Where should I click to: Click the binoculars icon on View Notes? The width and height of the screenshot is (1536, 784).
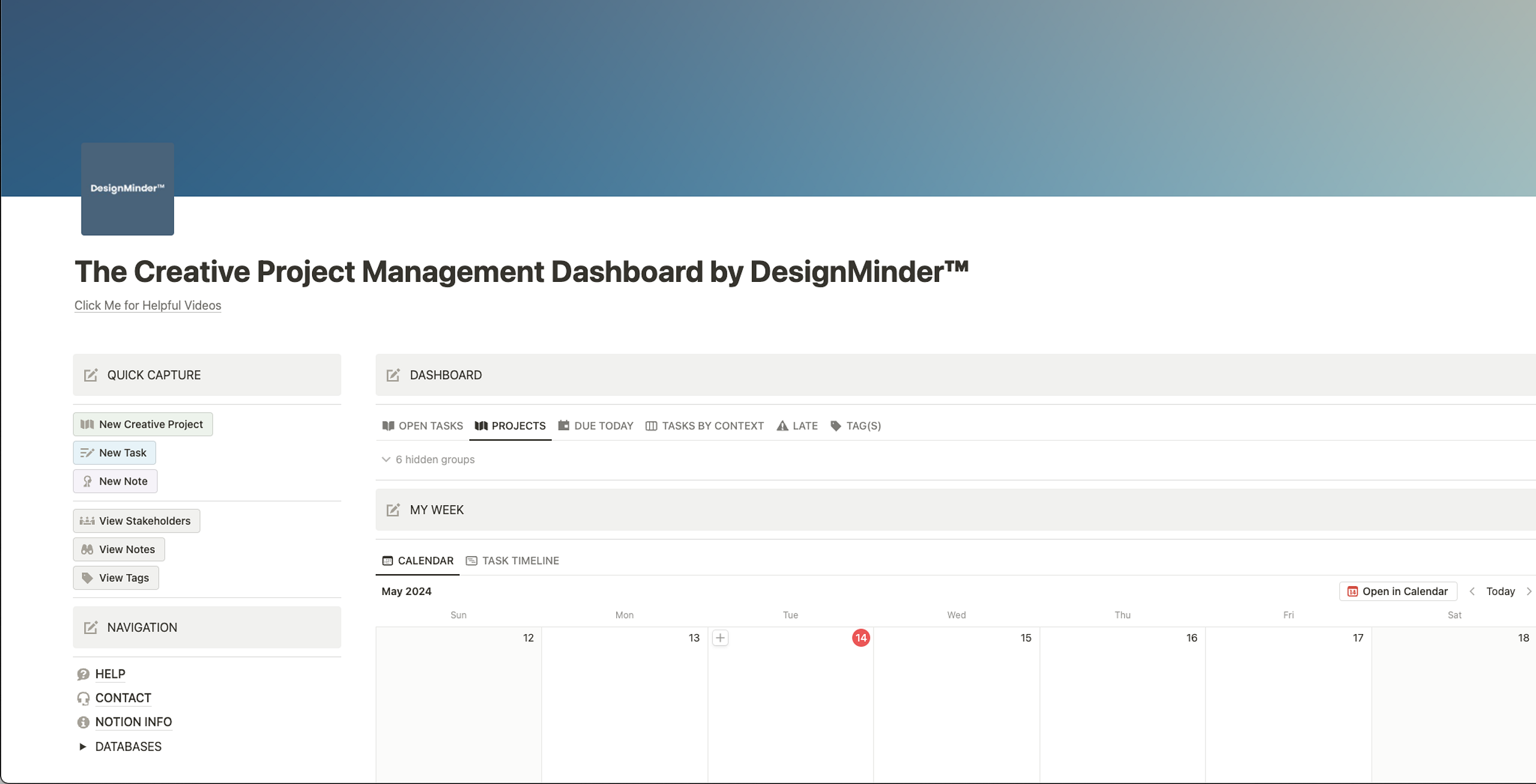(86, 549)
